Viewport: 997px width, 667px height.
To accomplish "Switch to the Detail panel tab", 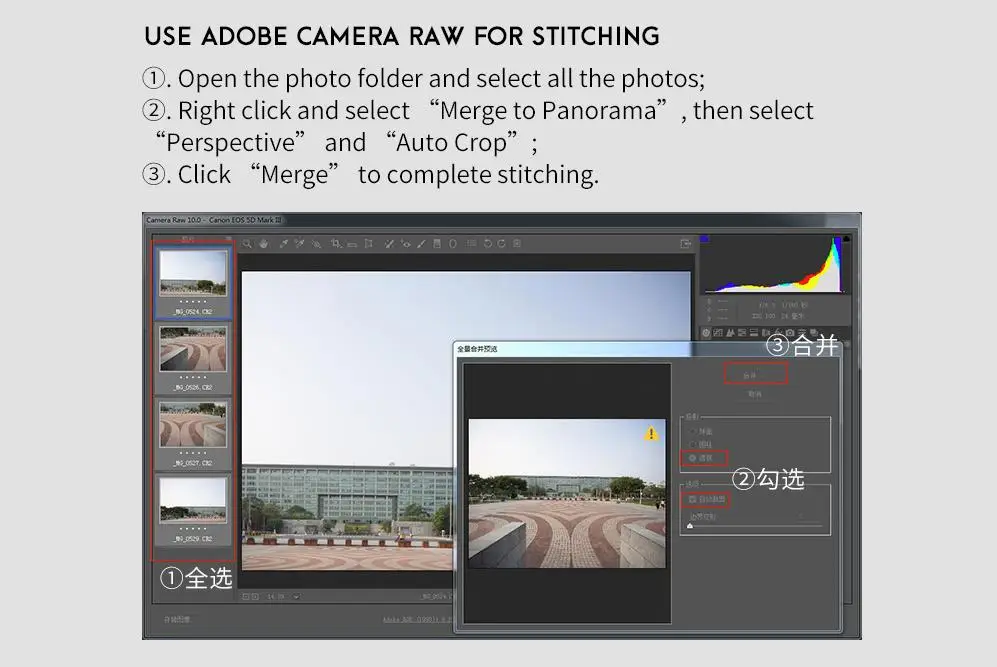I will click(730, 333).
